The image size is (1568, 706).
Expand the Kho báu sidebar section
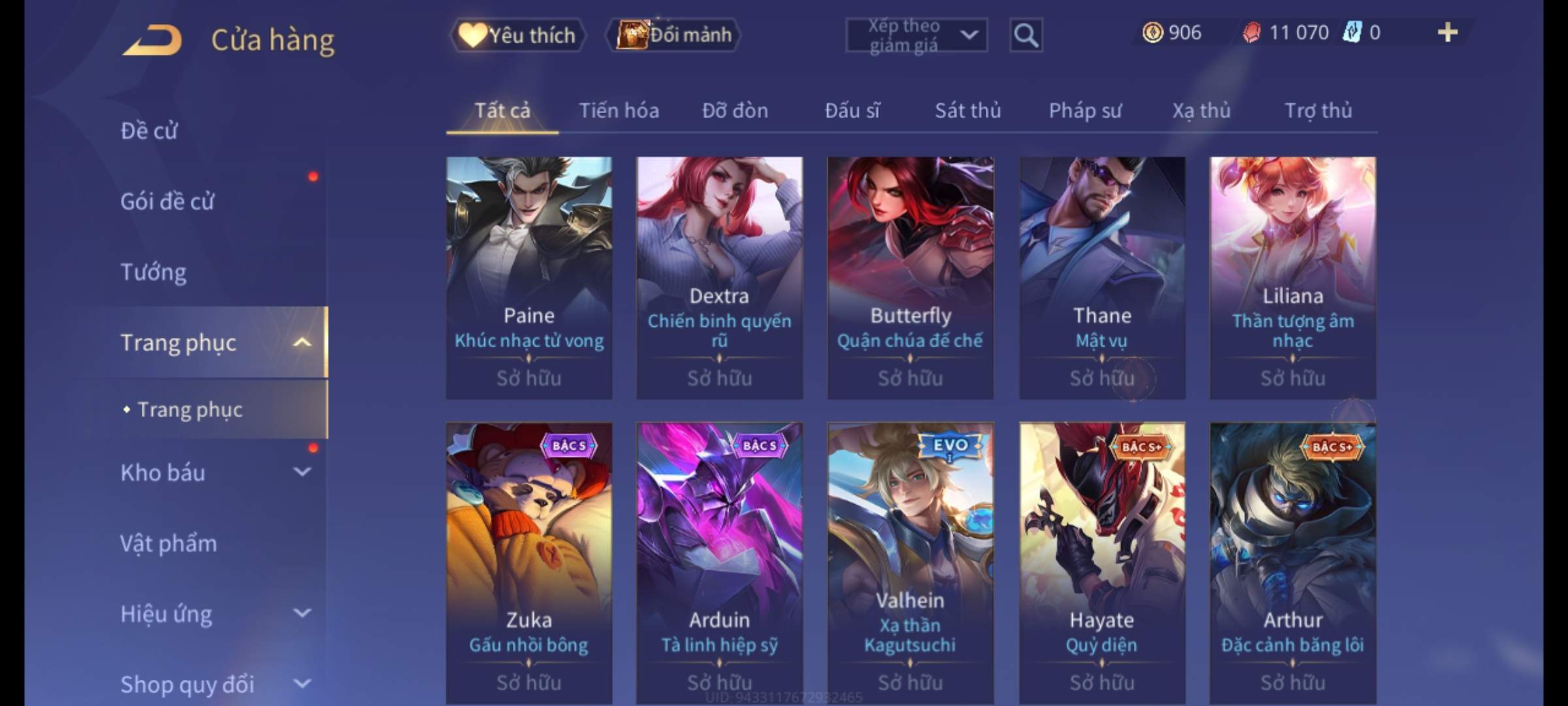302,472
